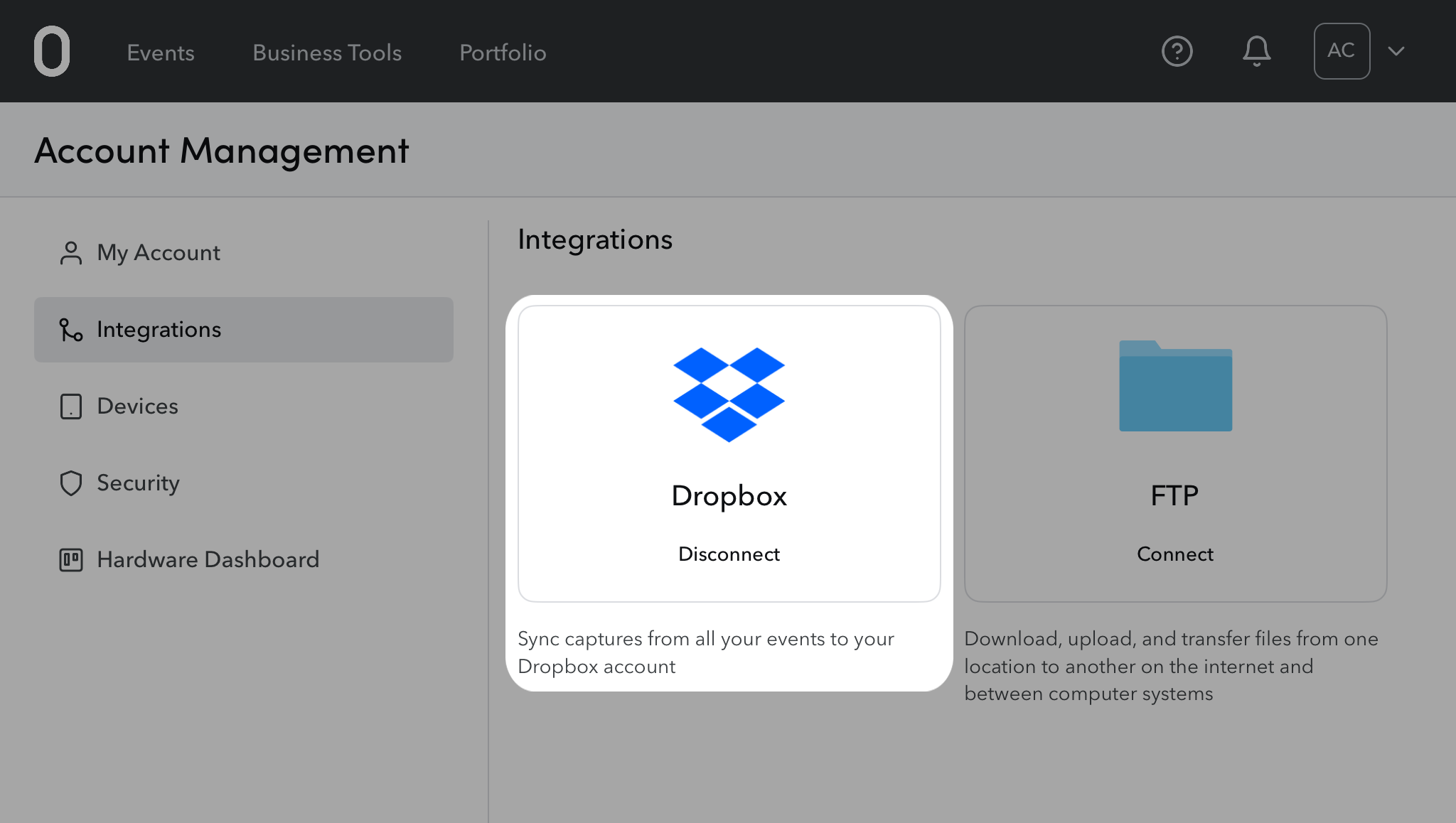This screenshot has width=1456, height=823.
Task: Open the Business Tools menu
Action: (327, 53)
